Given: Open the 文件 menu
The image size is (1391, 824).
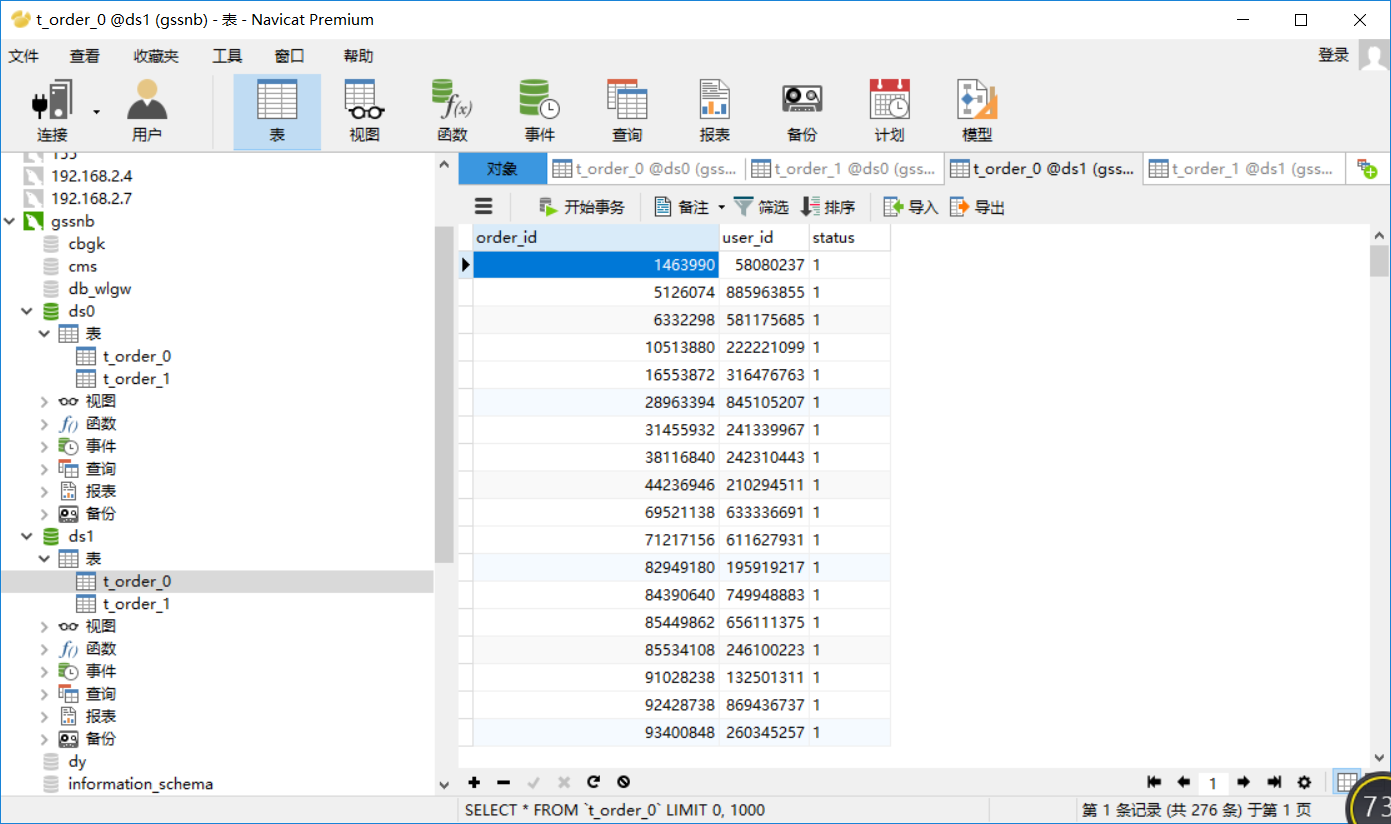Looking at the screenshot, I should (24, 56).
